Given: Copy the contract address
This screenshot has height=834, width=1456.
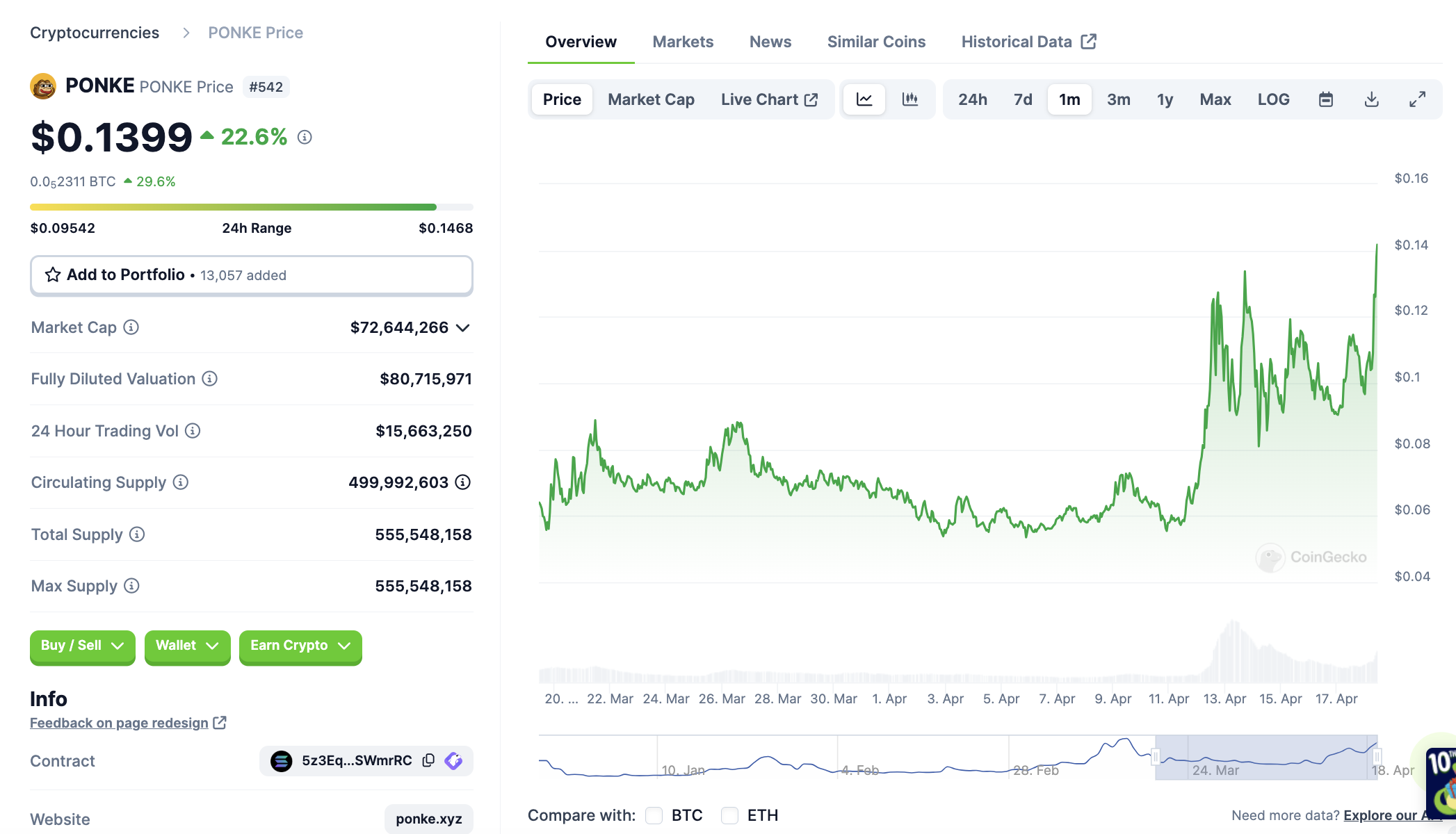Looking at the screenshot, I should pyautogui.click(x=428, y=760).
